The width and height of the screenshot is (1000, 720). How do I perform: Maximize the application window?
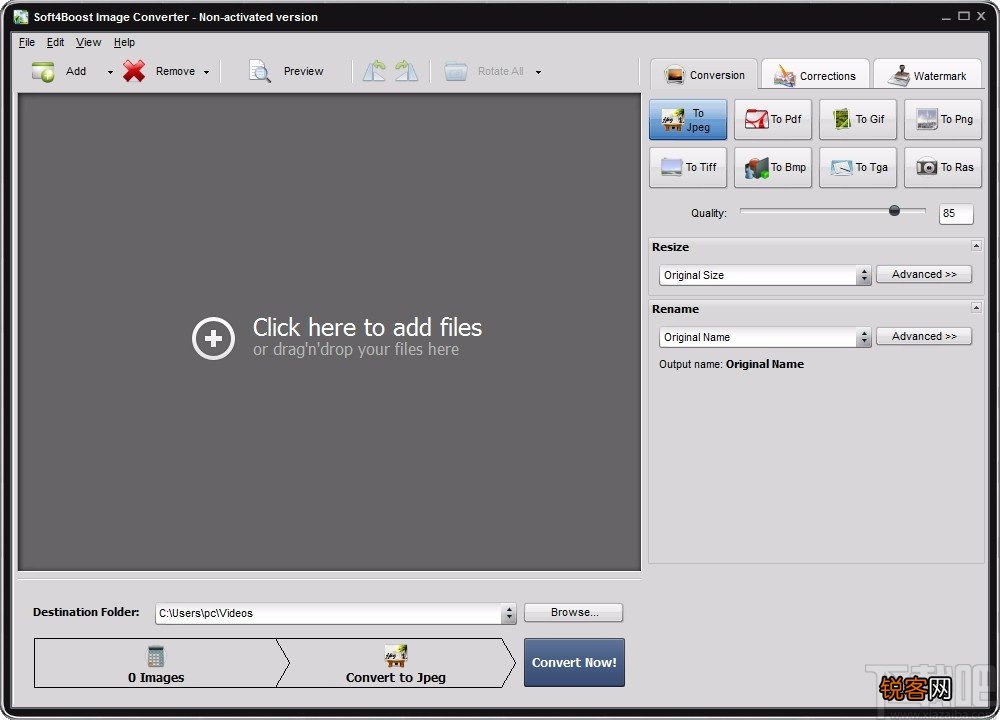coord(964,16)
